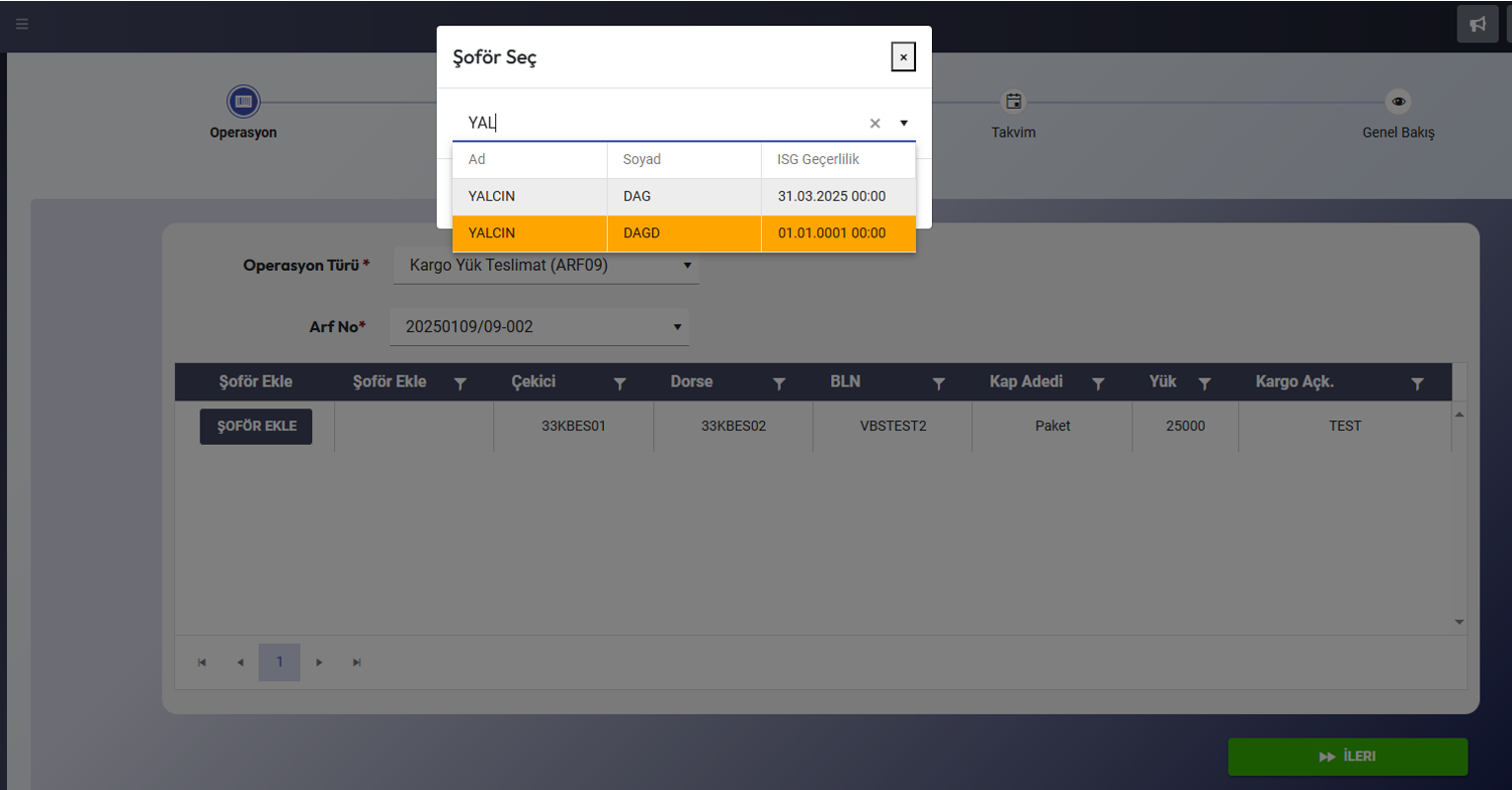This screenshot has height=790, width=1512.
Task: Click the green İLERI button
Action: tap(1348, 756)
